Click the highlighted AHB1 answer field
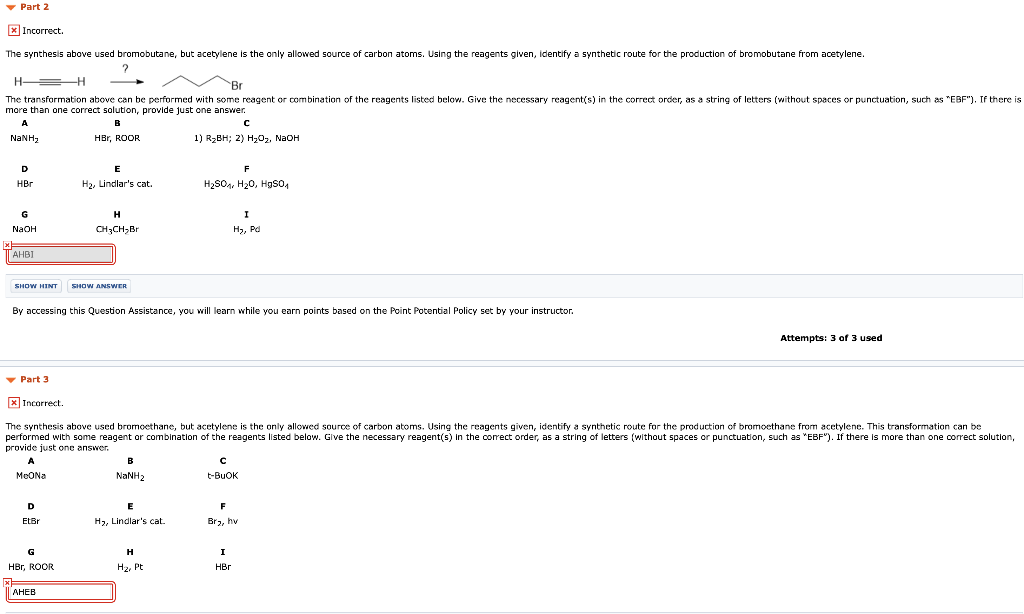This screenshot has width=1024, height=614. (60, 254)
